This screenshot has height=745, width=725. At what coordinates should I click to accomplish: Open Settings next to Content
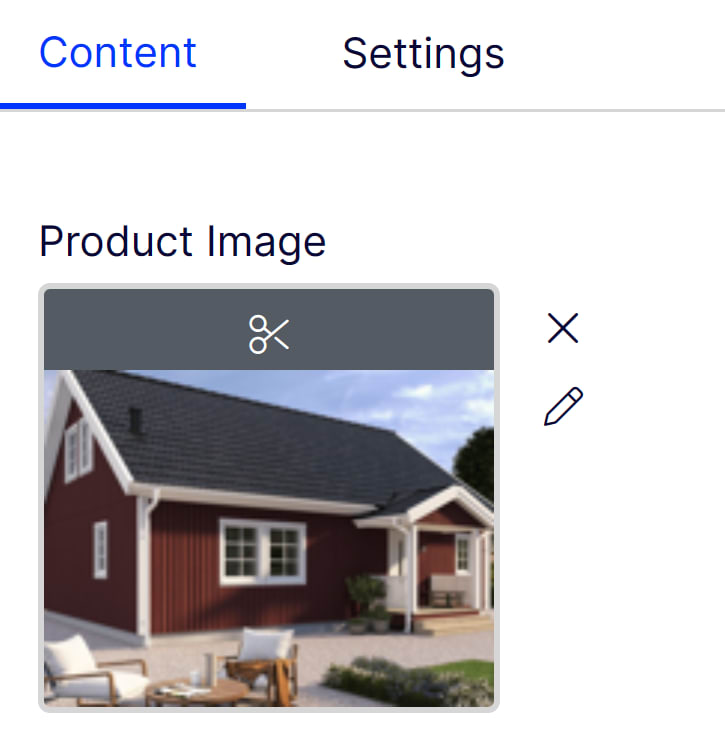tap(423, 54)
